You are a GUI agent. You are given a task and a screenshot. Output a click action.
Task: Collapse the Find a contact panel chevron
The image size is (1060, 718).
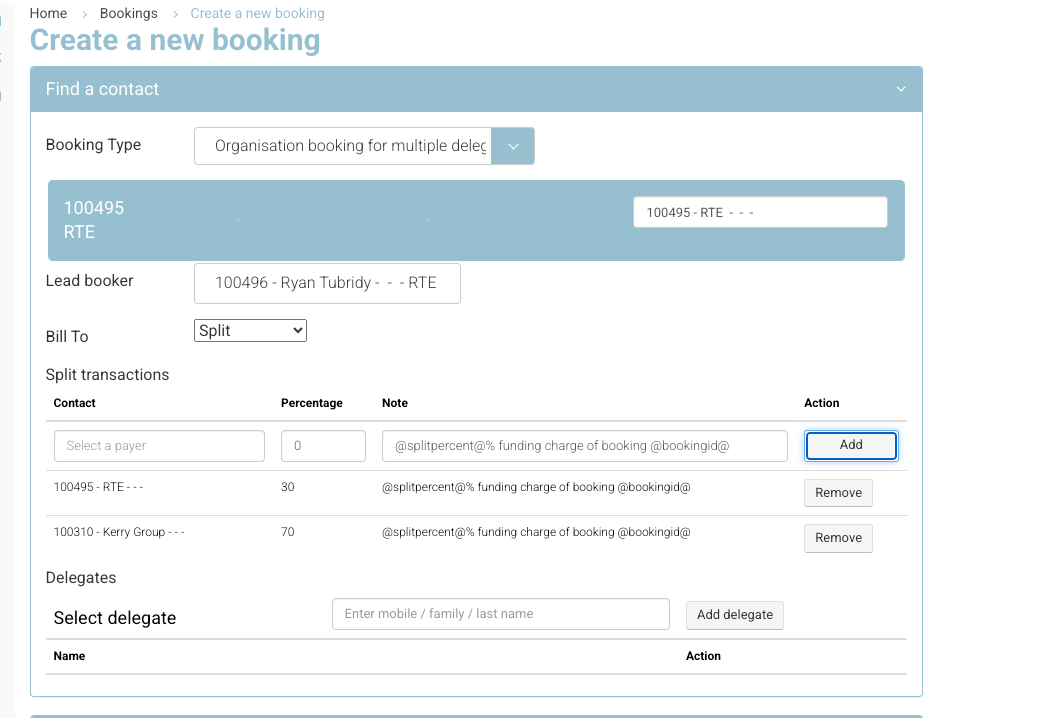click(x=900, y=89)
